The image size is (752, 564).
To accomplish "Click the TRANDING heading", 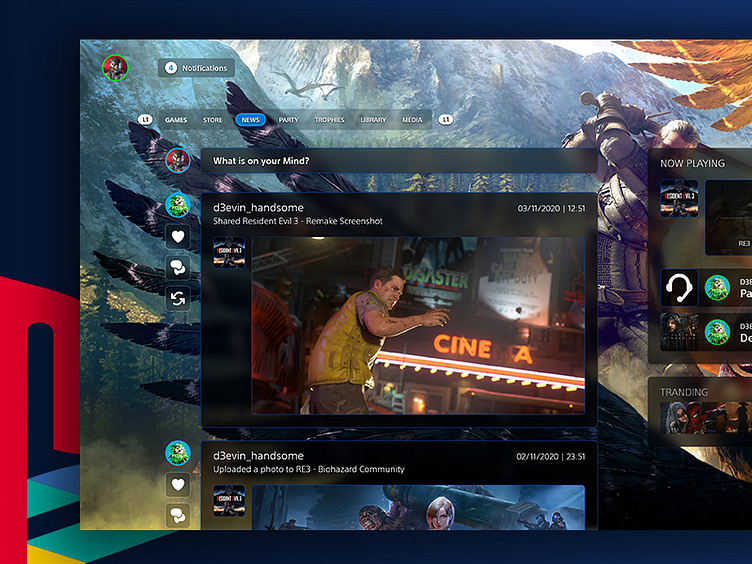I will [x=684, y=392].
